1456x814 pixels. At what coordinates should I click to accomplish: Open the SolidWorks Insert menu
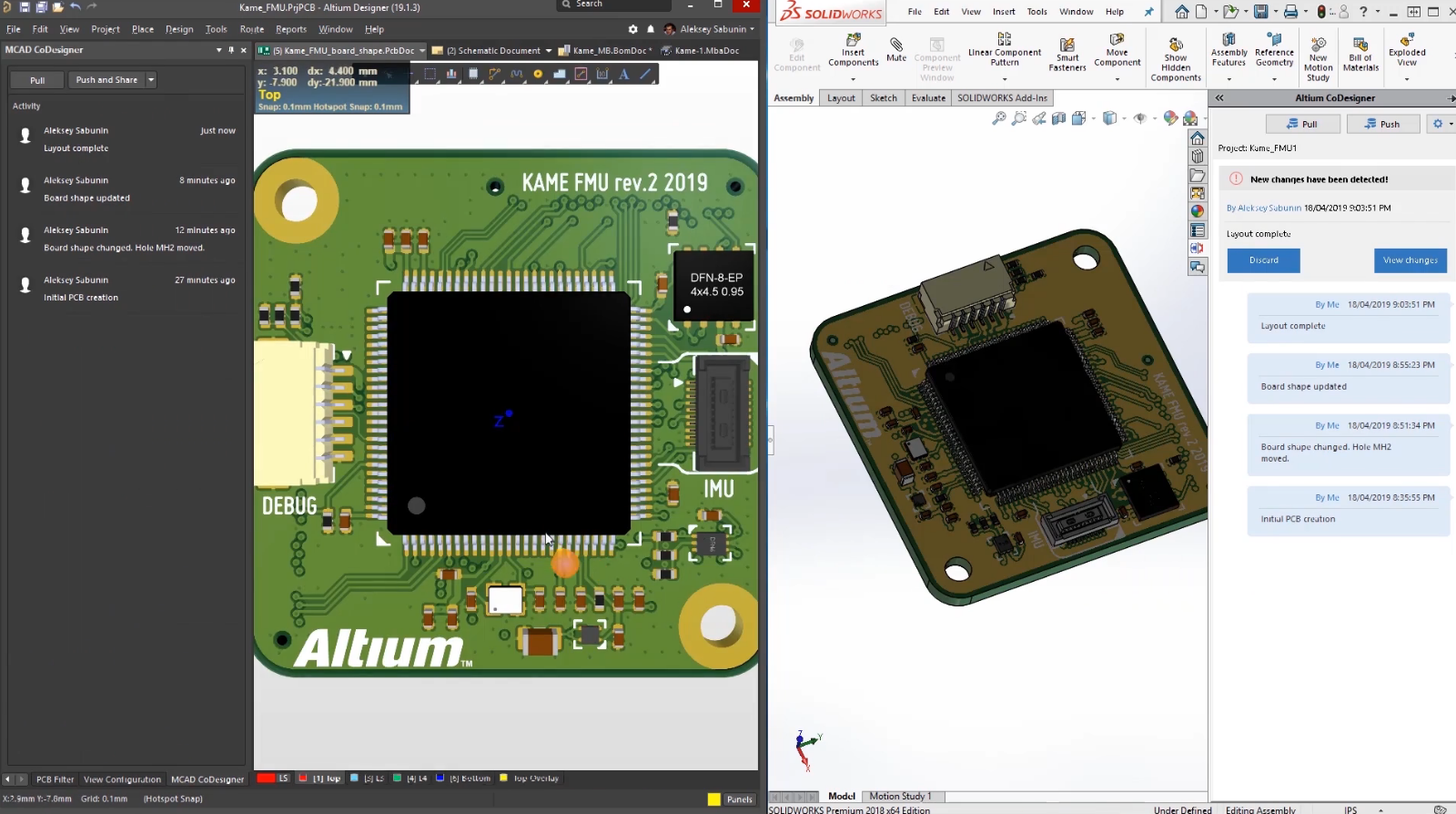(x=1004, y=12)
